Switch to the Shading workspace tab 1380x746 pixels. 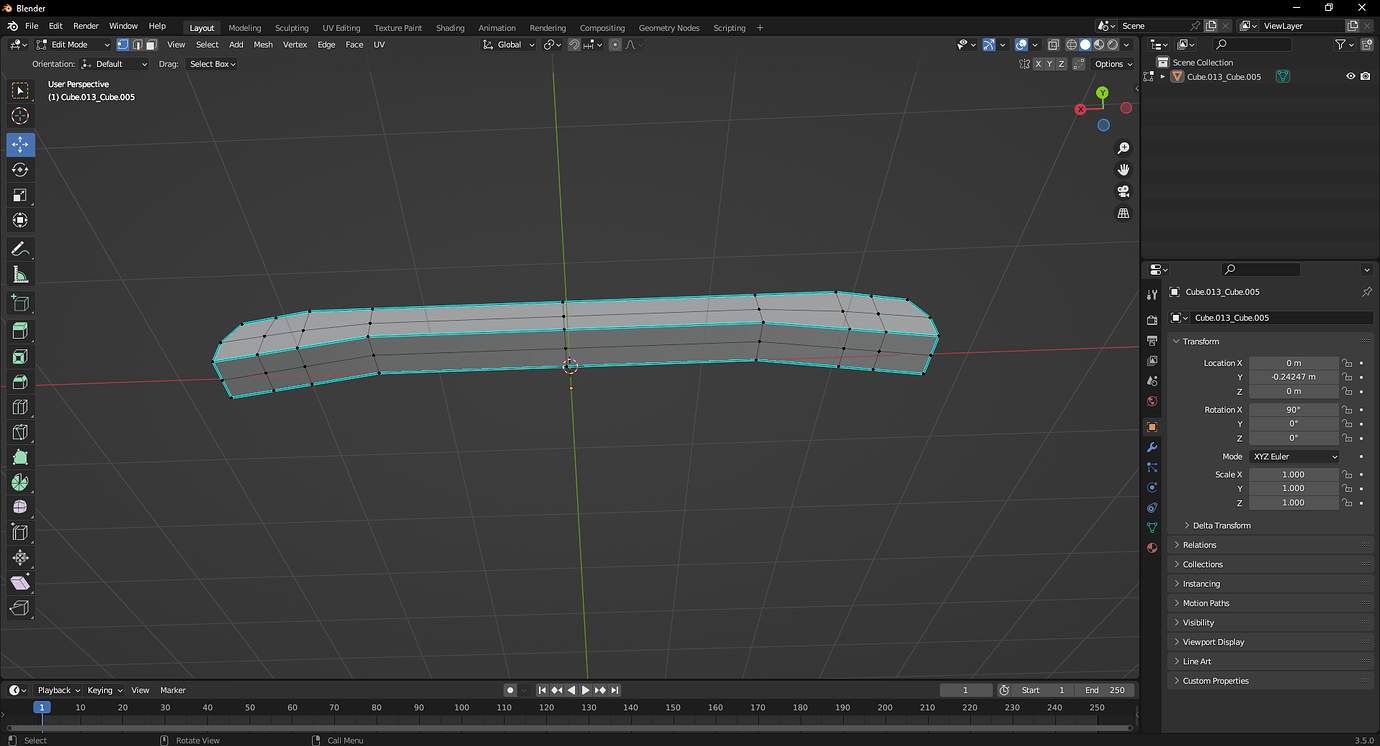tap(450, 27)
